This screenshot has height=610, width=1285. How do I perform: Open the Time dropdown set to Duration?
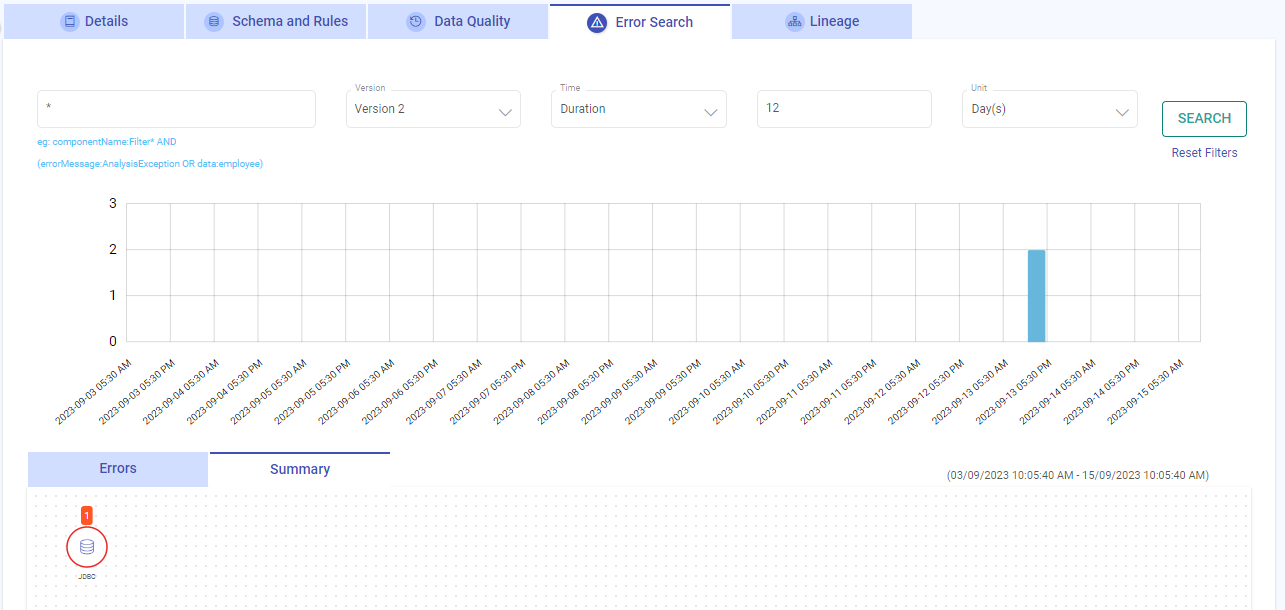638,108
